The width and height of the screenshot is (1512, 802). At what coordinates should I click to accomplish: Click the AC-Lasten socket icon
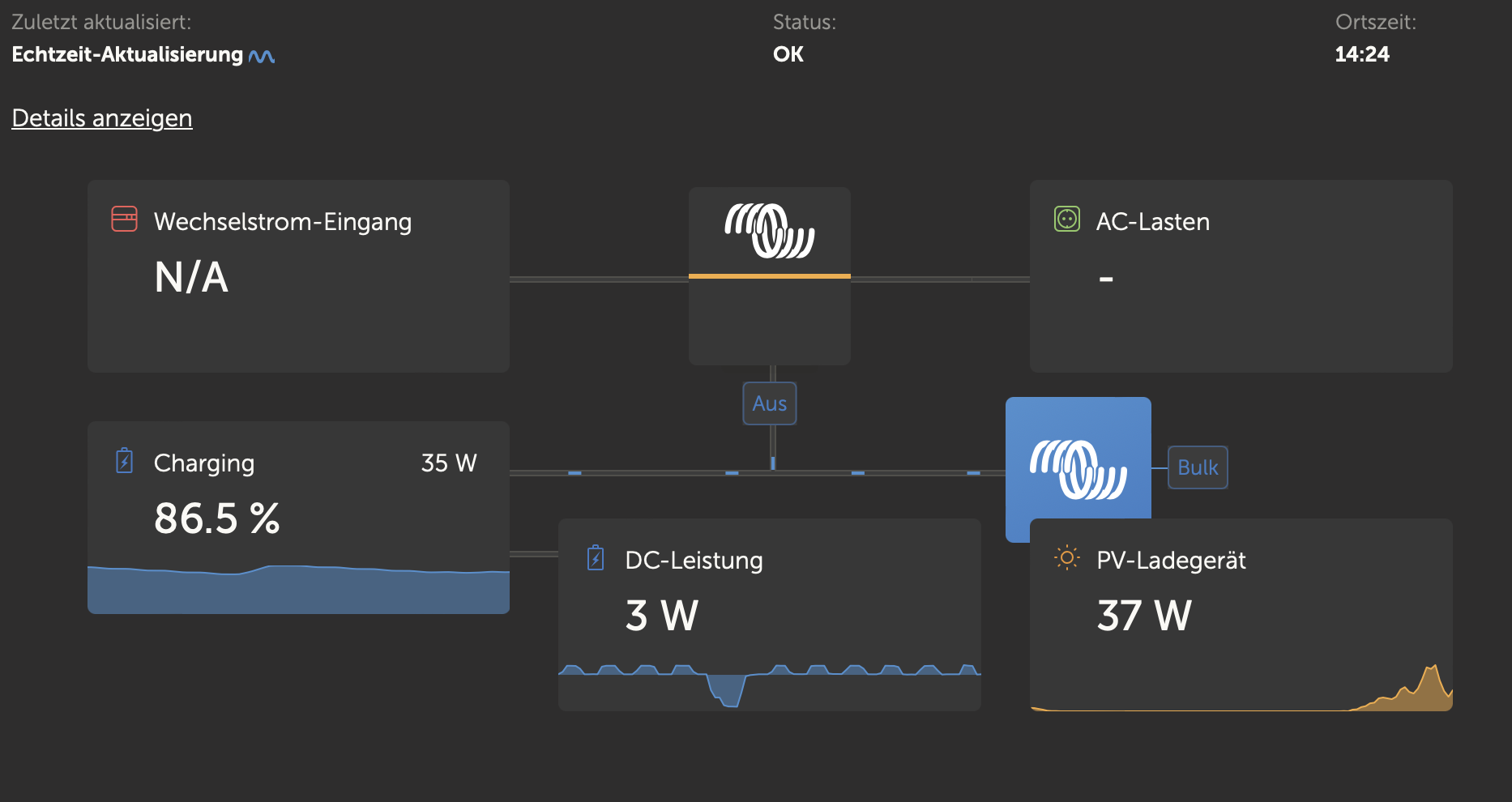(x=1066, y=220)
